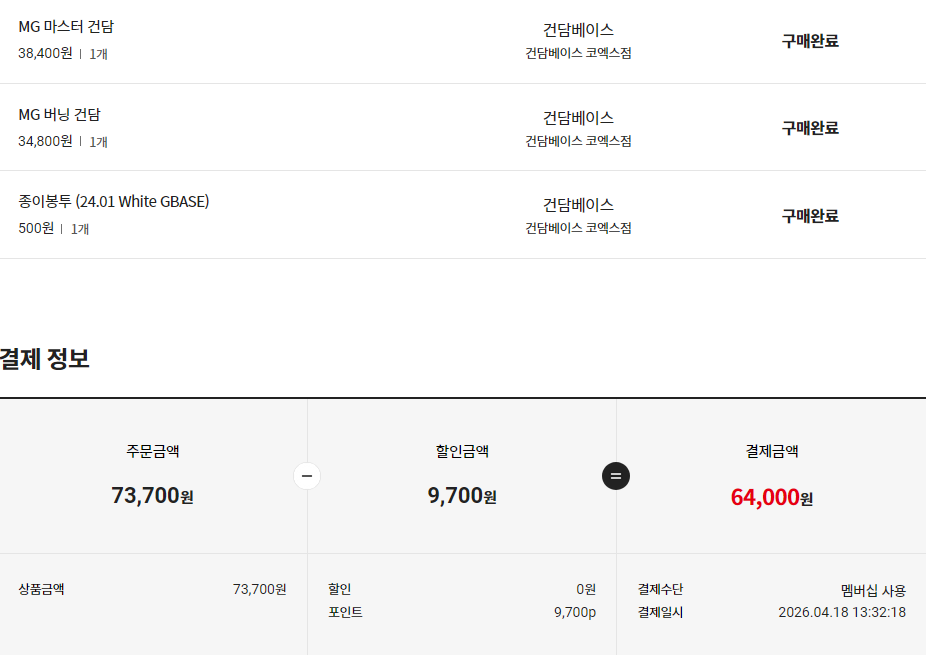
Task: Click the 상품금액 label in payment details
Action: [x=41, y=589]
